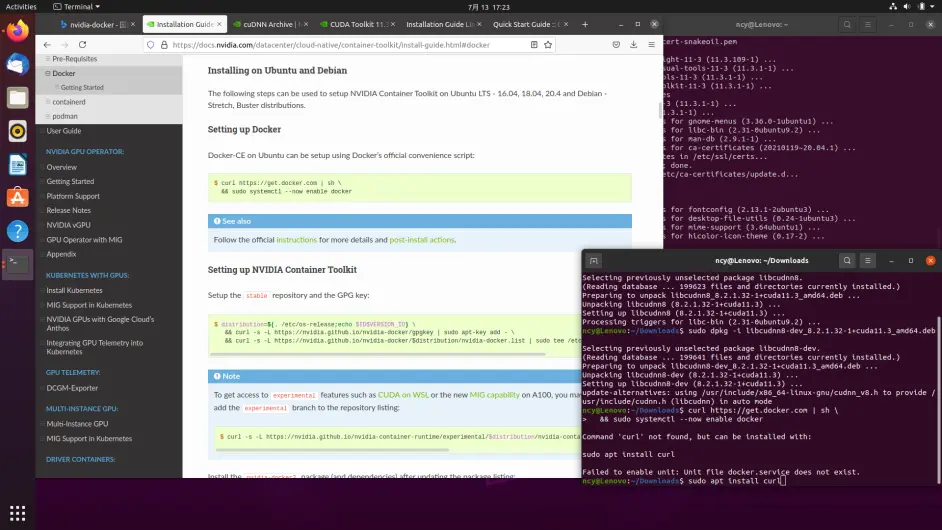Toggle Firefox reader view icon
Image resolution: width=942 pixels, height=530 pixels.
(x=533, y=44)
